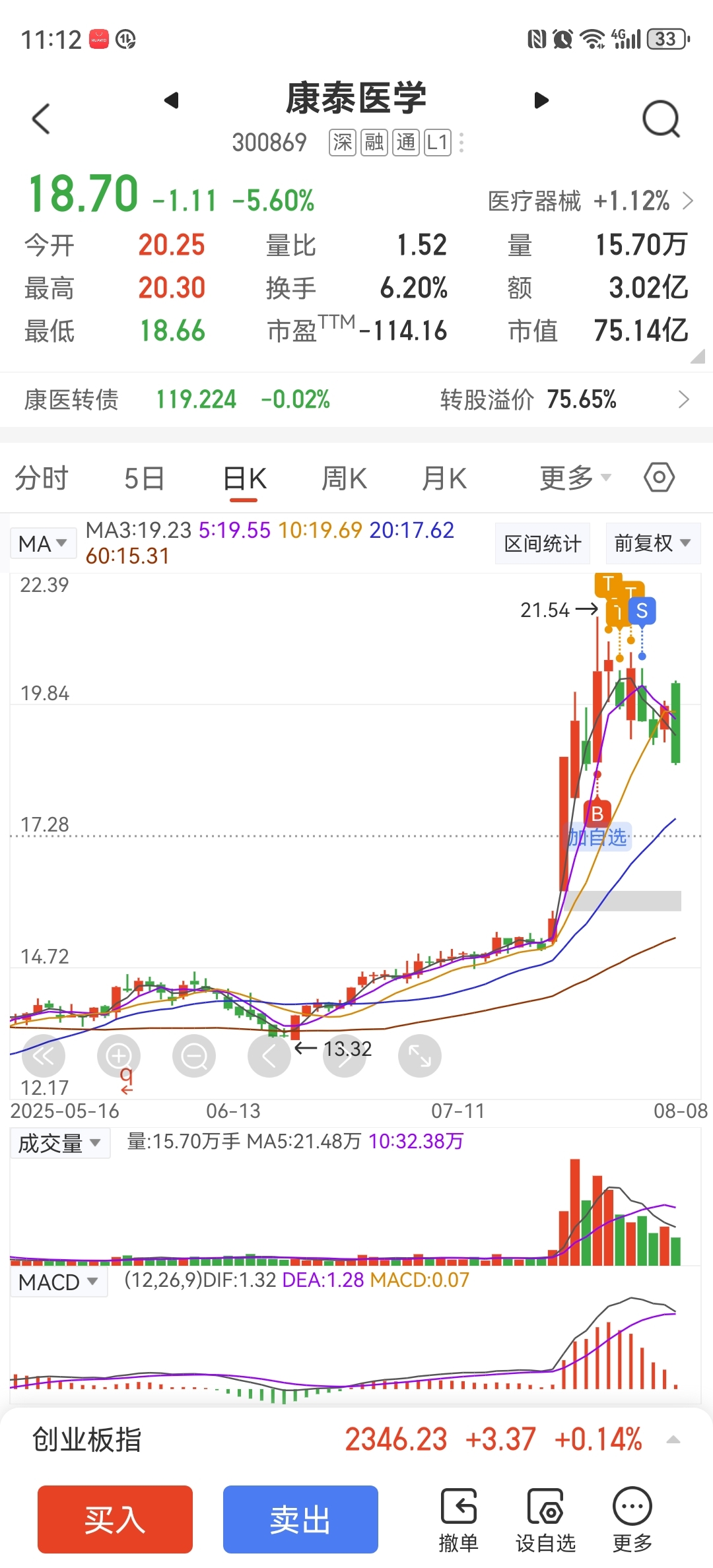Jump to earliest data with double-left arrow
The image size is (713, 1568).
pyautogui.click(x=44, y=1056)
